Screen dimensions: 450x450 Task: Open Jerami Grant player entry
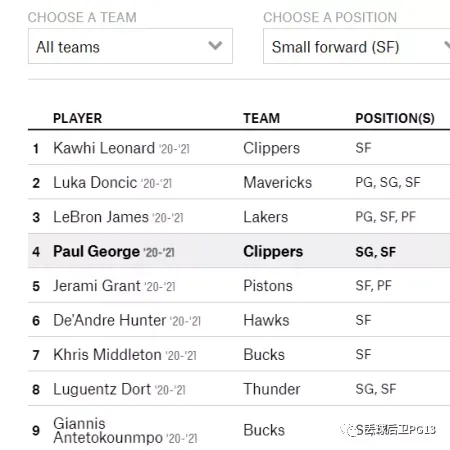pos(97,286)
